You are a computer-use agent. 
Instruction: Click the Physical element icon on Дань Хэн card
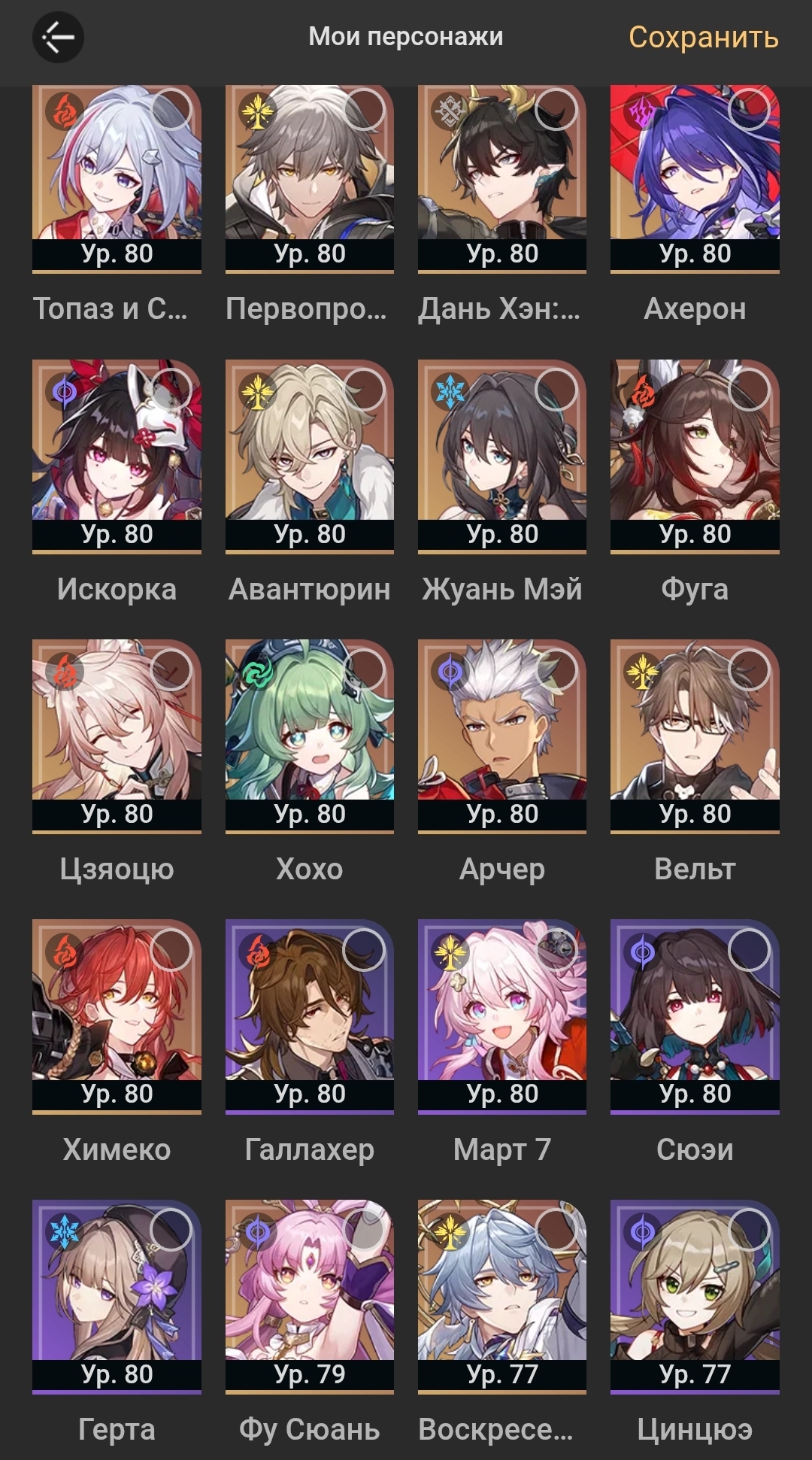pos(450,111)
